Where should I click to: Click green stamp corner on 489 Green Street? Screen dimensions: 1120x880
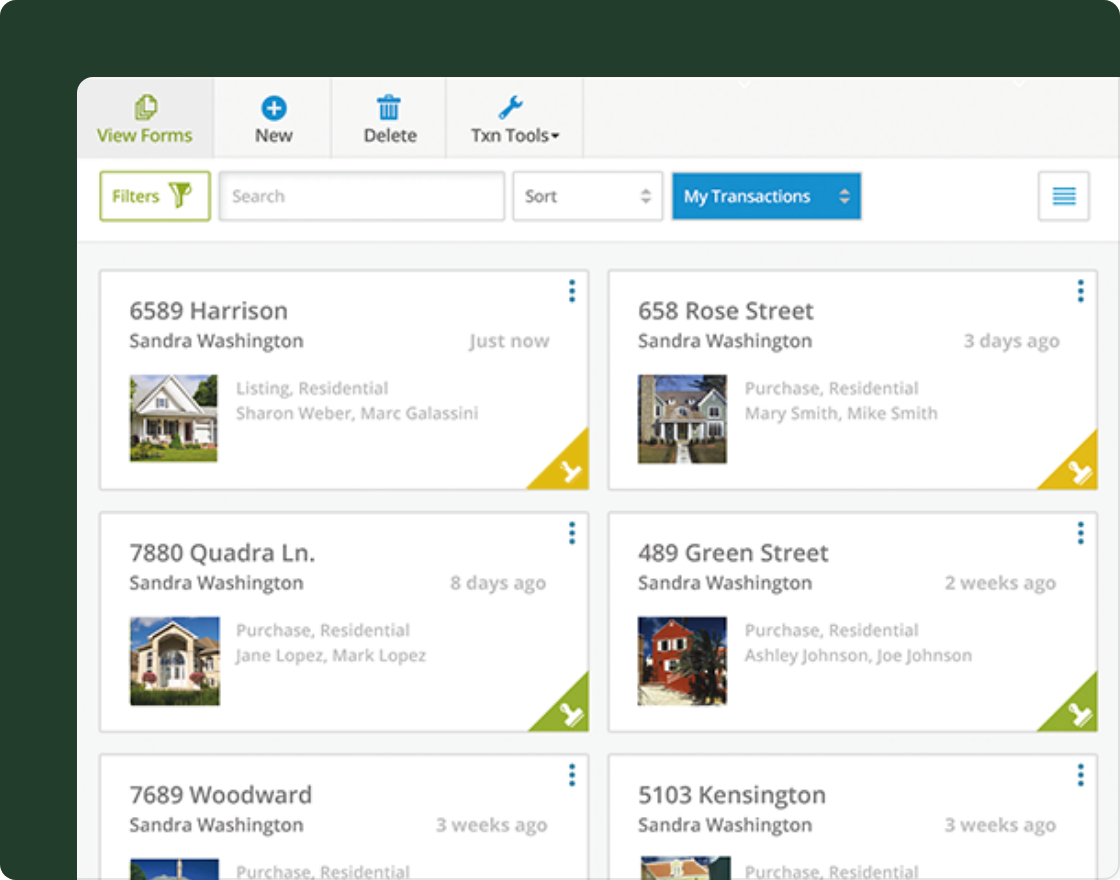[1077, 711]
